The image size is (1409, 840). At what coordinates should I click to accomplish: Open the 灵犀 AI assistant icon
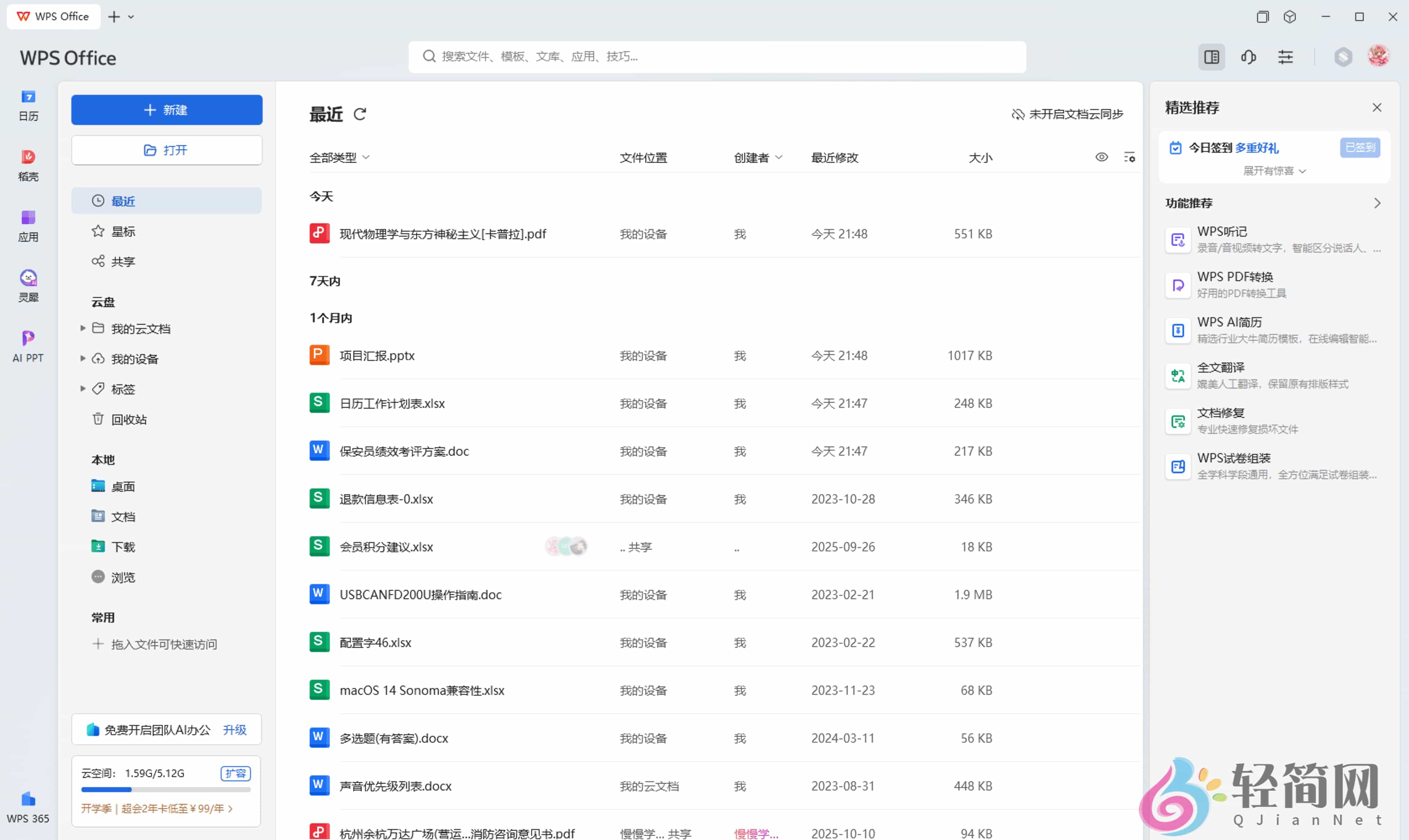point(28,286)
